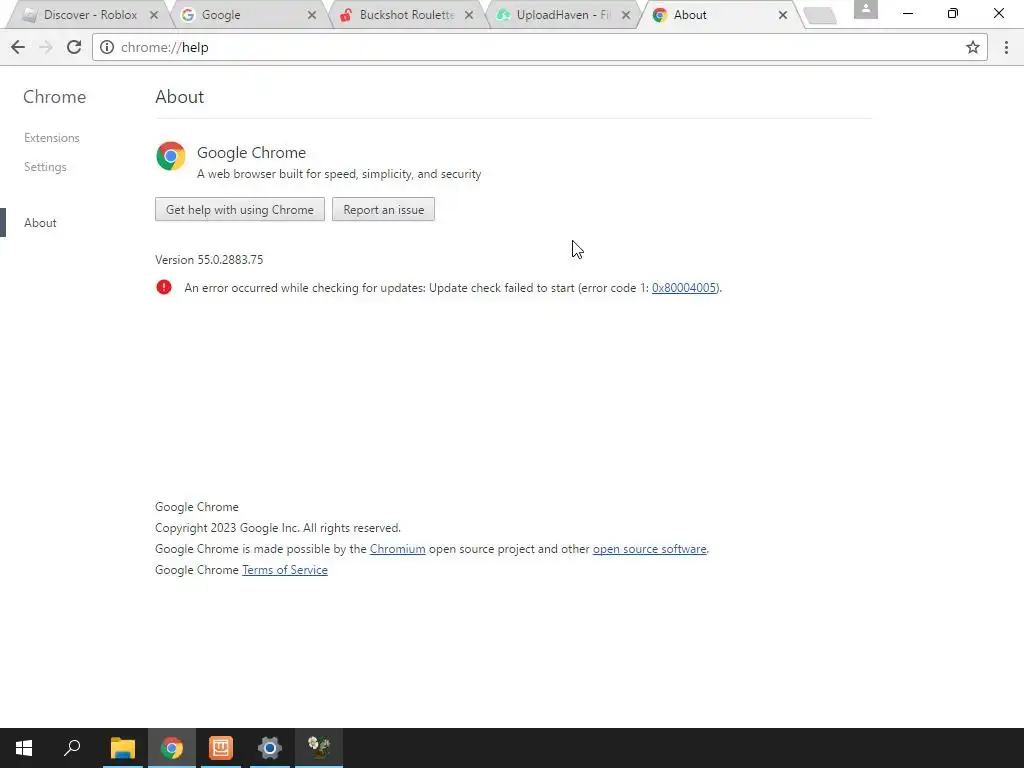Close the Buckshot Roulette tab
The width and height of the screenshot is (1024, 768).
click(x=469, y=15)
